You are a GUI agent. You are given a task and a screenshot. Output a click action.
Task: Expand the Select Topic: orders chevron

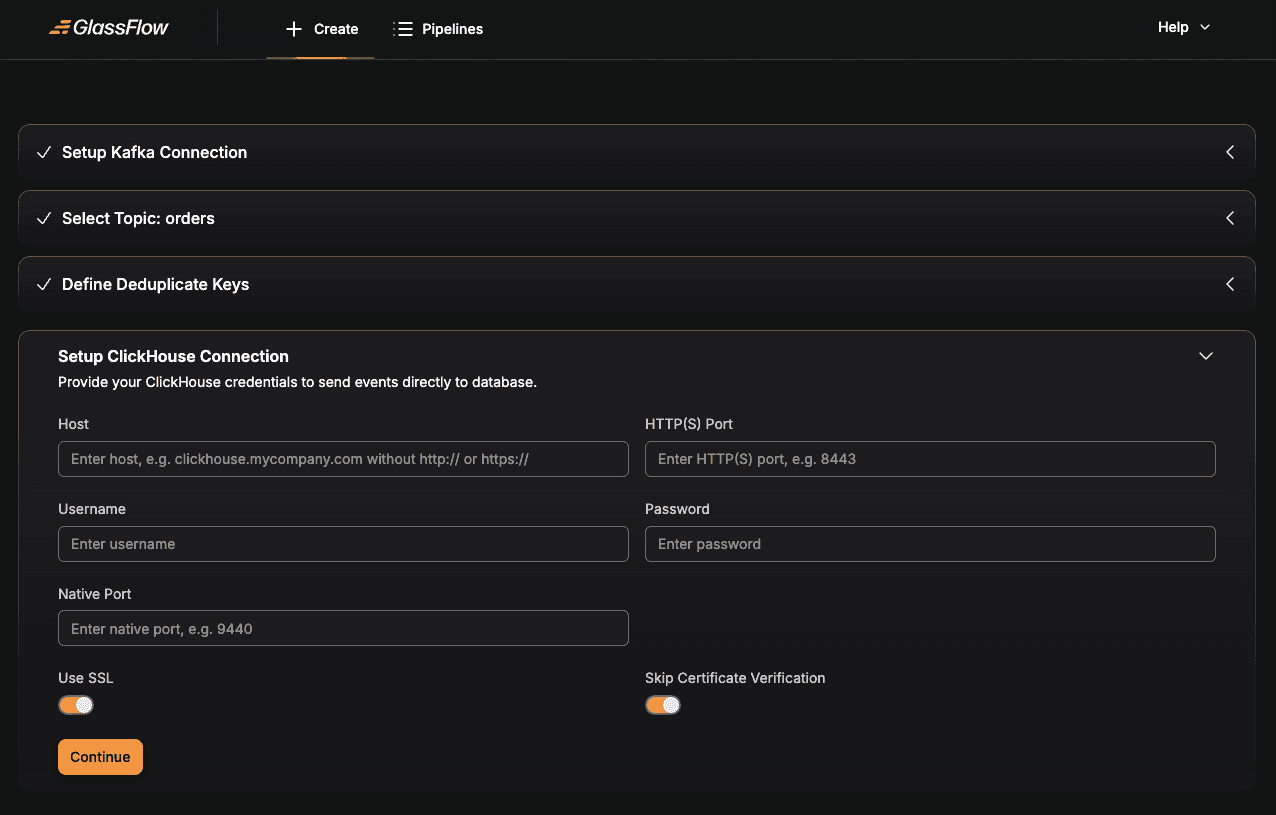pos(1229,219)
